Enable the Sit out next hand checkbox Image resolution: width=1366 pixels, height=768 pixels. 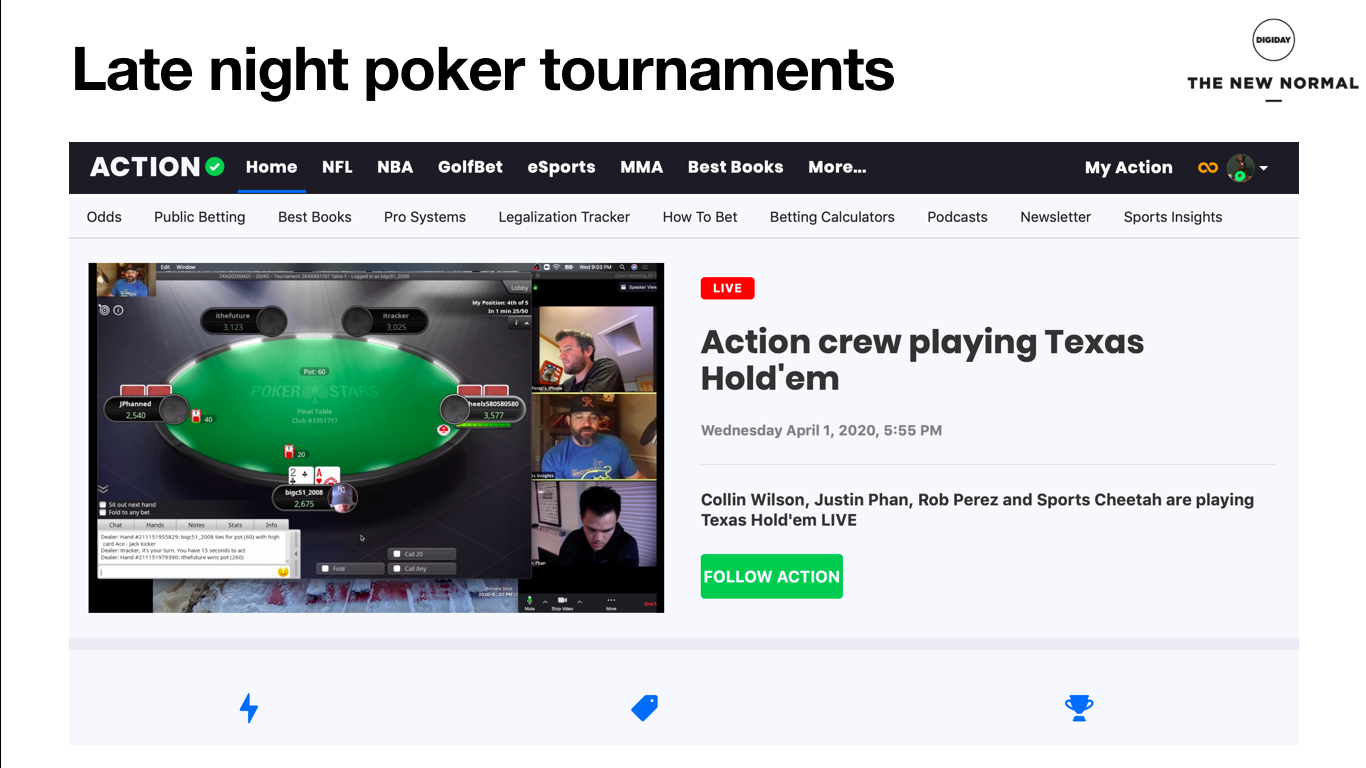103,505
